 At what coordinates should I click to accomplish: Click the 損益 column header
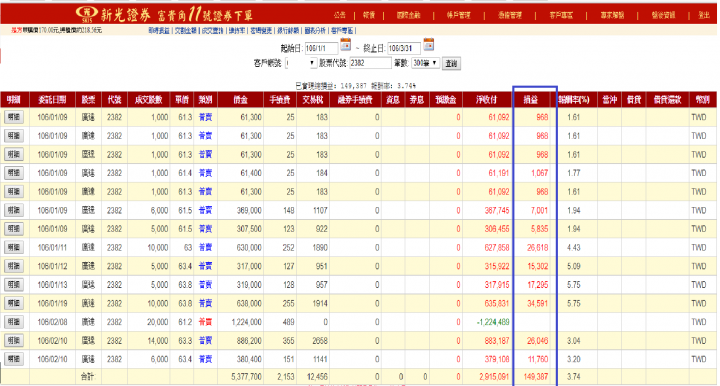point(531,100)
